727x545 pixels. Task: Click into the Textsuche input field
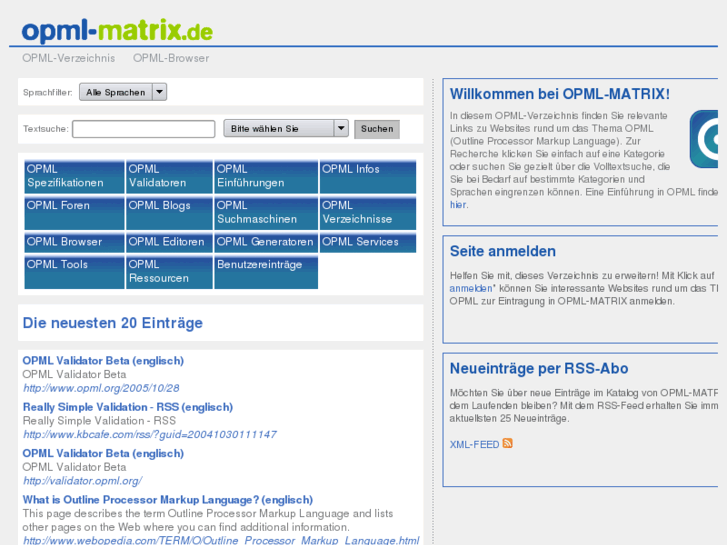[x=144, y=129]
